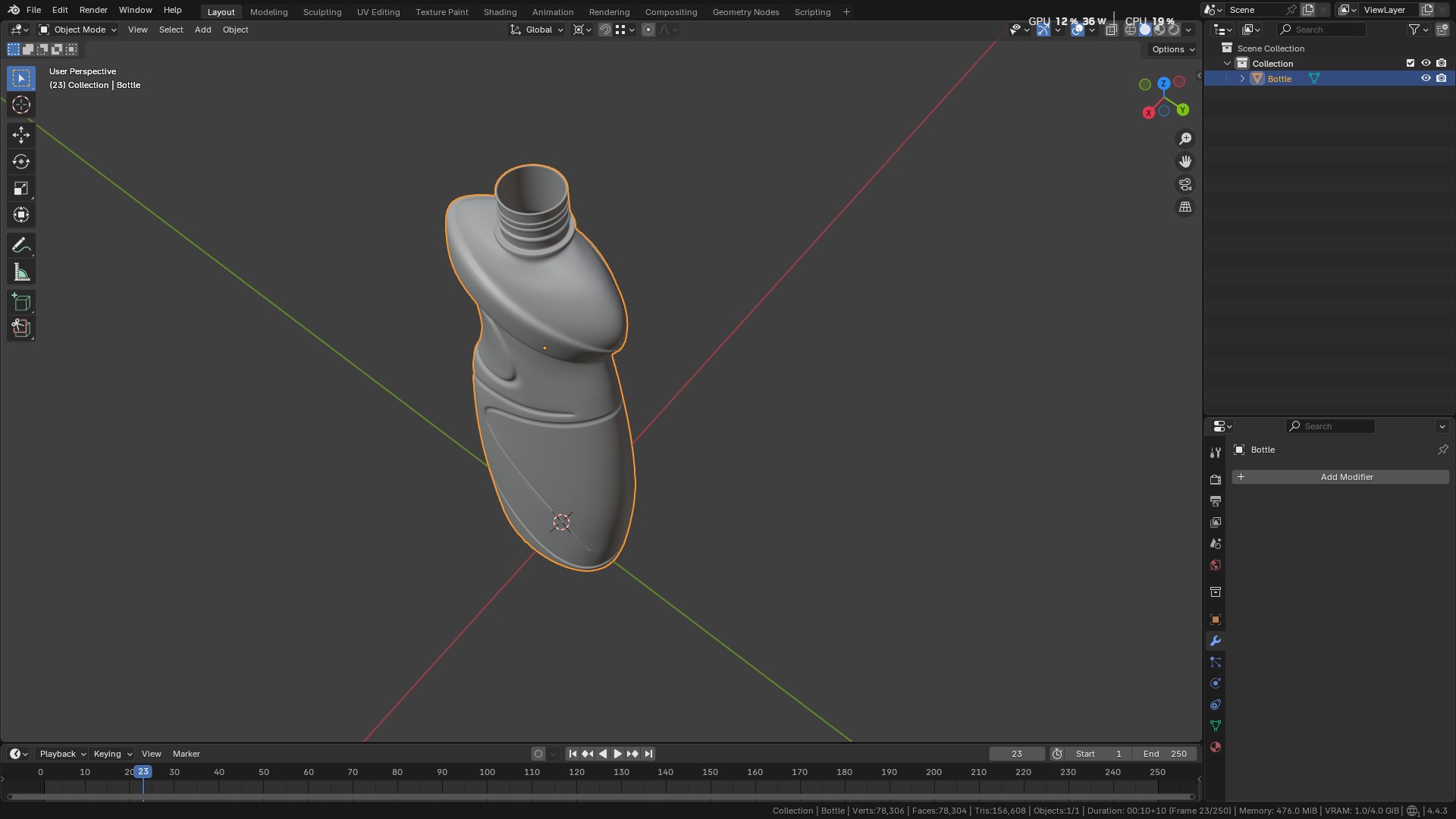Select the Transform tool
The image size is (1456, 819).
point(21,215)
